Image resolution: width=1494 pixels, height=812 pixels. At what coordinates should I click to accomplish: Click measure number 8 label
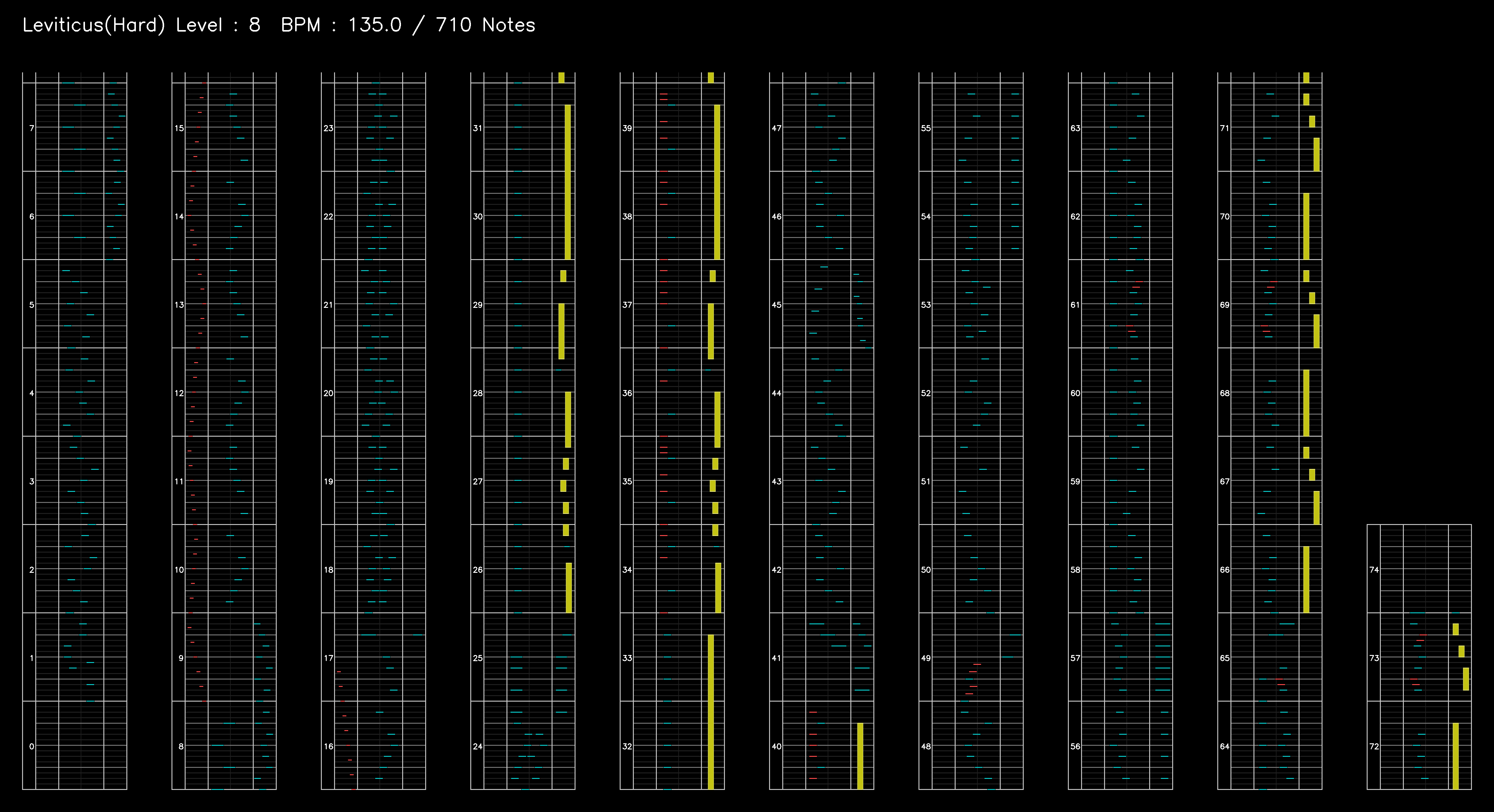[x=181, y=746]
